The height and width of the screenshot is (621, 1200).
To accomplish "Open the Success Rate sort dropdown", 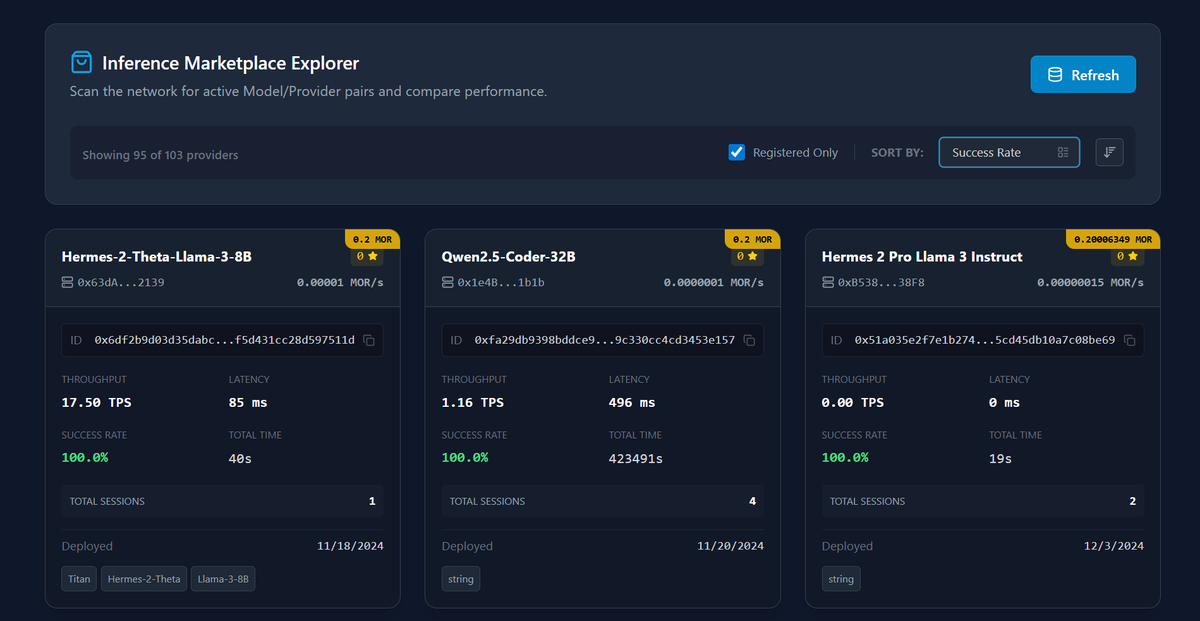I will pyautogui.click(x=1009, y=152).
